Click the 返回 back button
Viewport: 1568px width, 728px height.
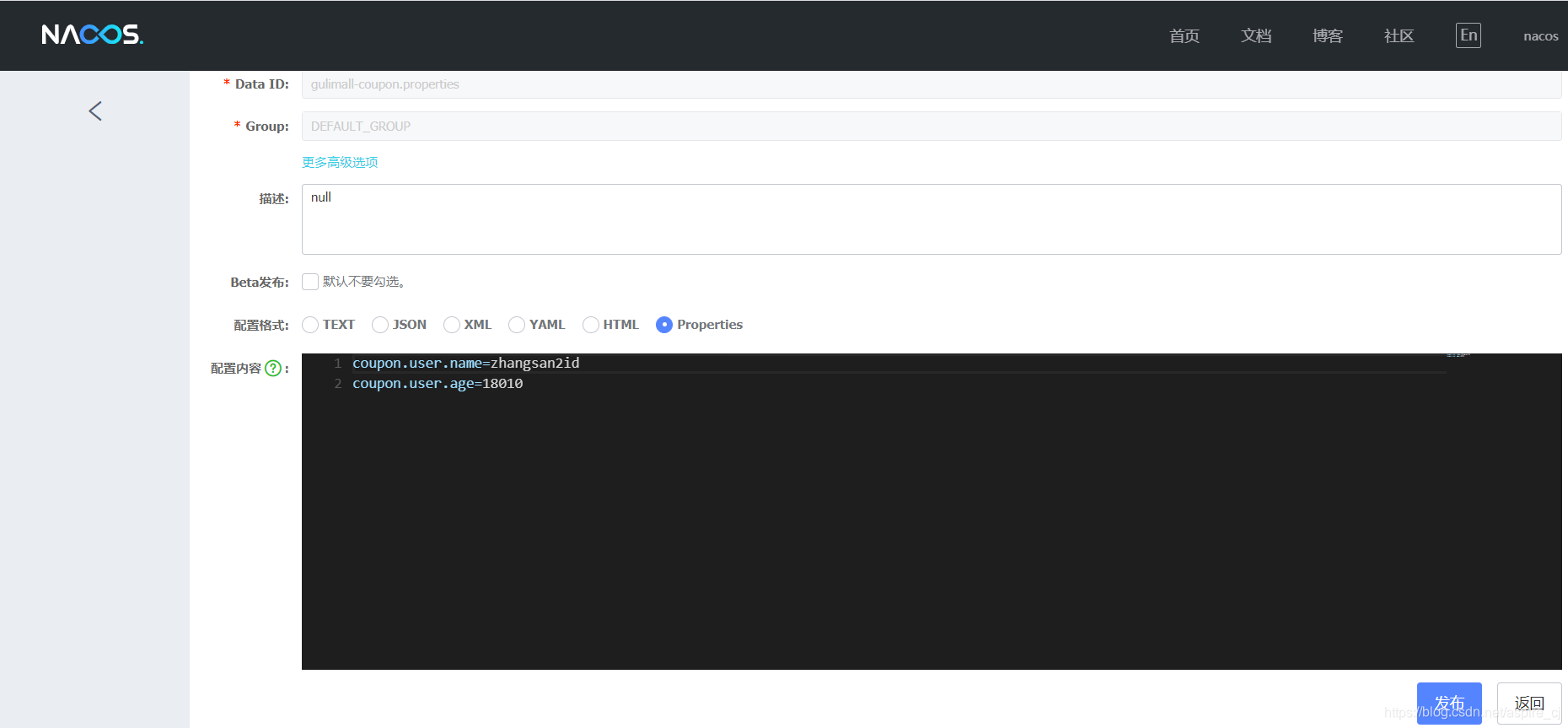pyautogui.click(x=1529, y=703)
